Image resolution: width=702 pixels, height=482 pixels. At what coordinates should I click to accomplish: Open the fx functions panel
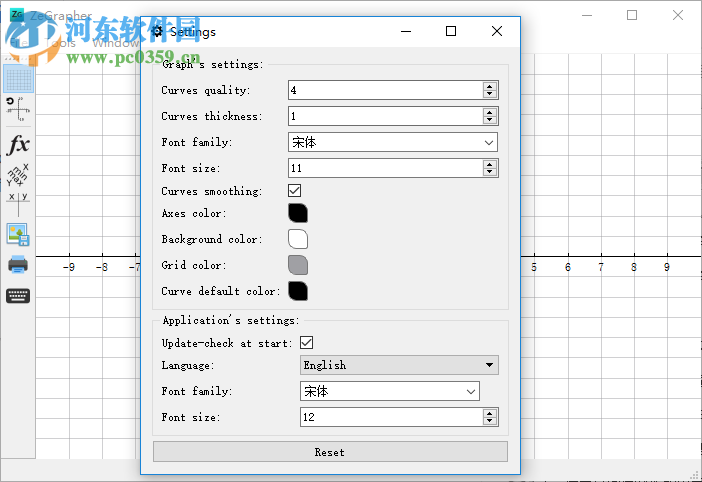18,145
